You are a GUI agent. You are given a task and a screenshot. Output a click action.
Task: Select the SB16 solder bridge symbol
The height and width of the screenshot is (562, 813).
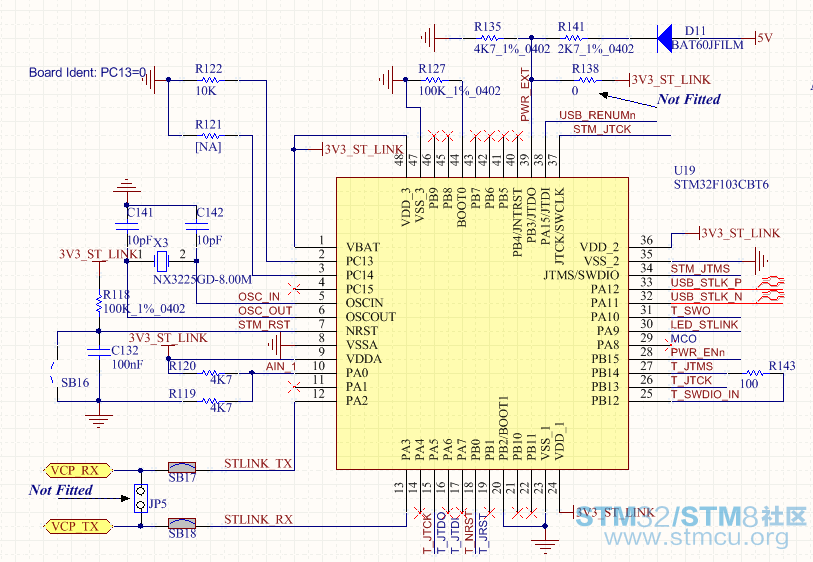point(53,373)
